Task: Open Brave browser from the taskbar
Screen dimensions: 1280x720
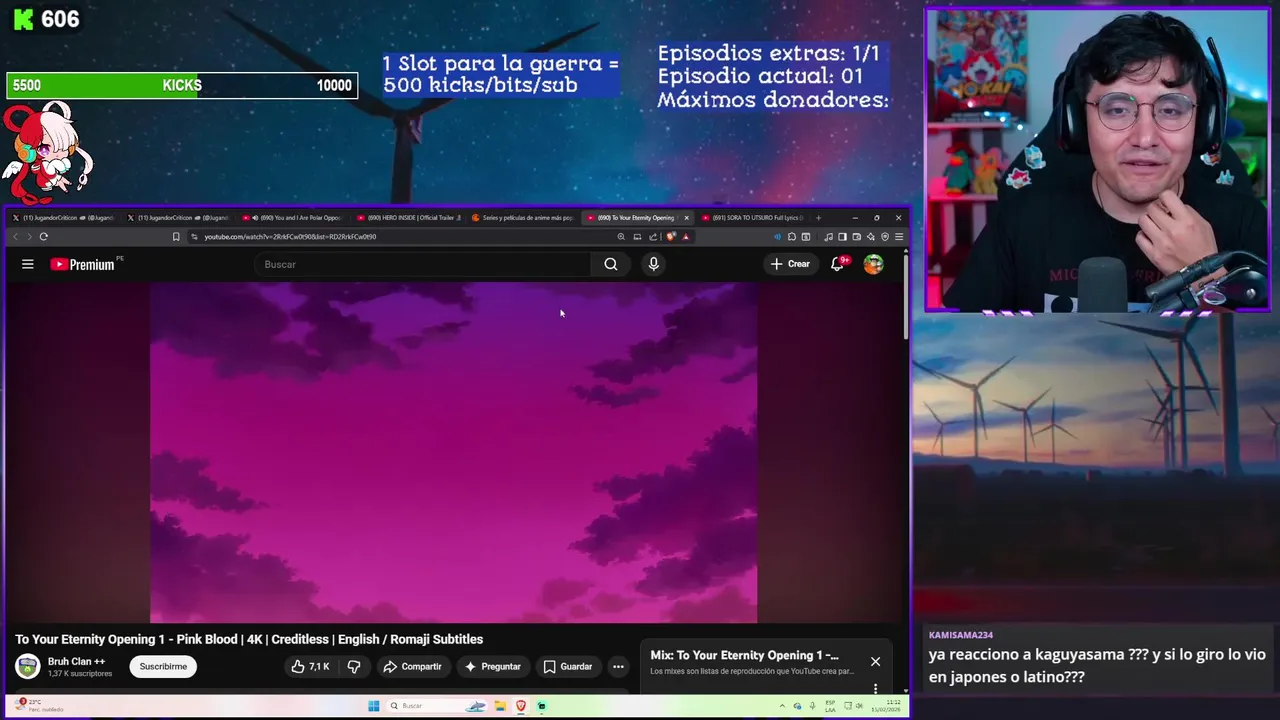Action: pos(520,706)
